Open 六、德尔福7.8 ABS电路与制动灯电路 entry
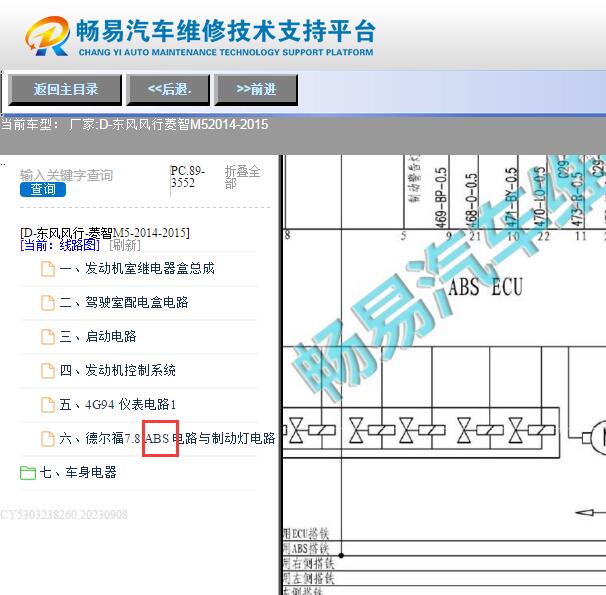 pos(167,439)
